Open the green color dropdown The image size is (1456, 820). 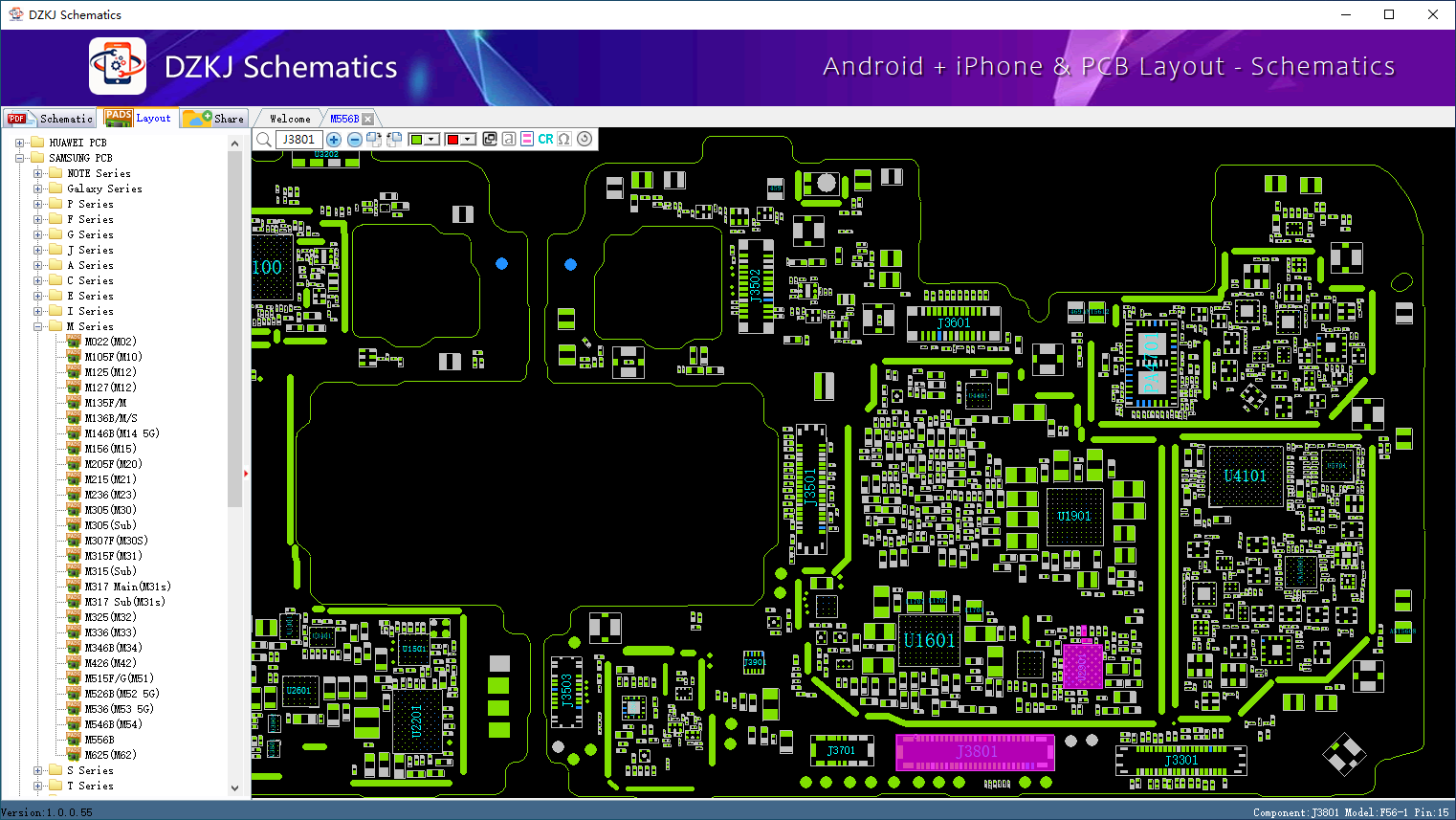[431, 140]
